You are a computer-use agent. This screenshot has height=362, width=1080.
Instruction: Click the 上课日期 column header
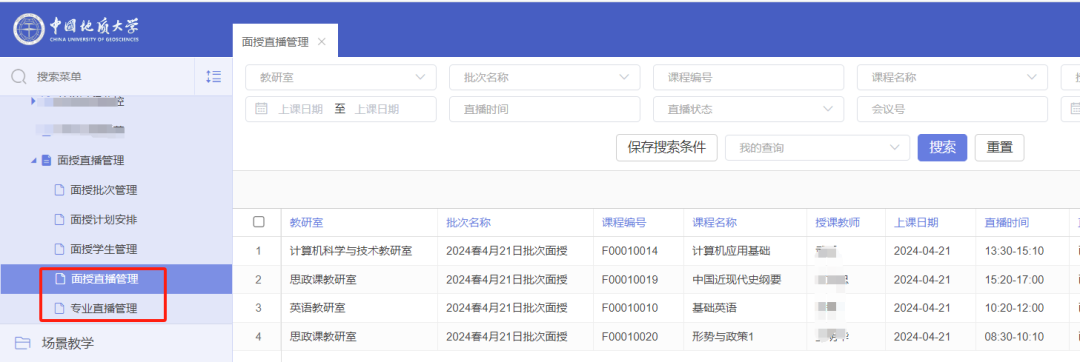coord(916,222)
